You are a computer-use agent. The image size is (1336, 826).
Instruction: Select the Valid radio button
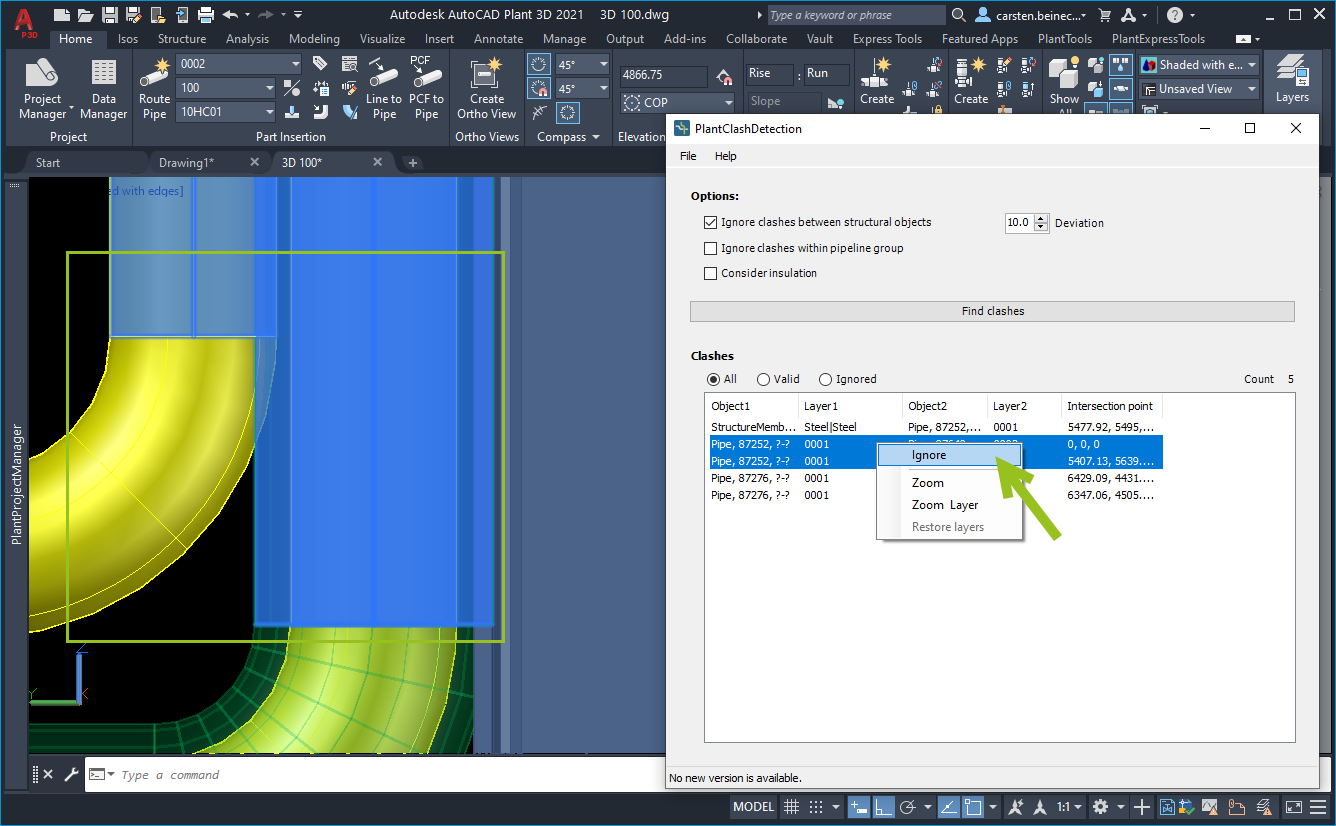coord(763,379)
